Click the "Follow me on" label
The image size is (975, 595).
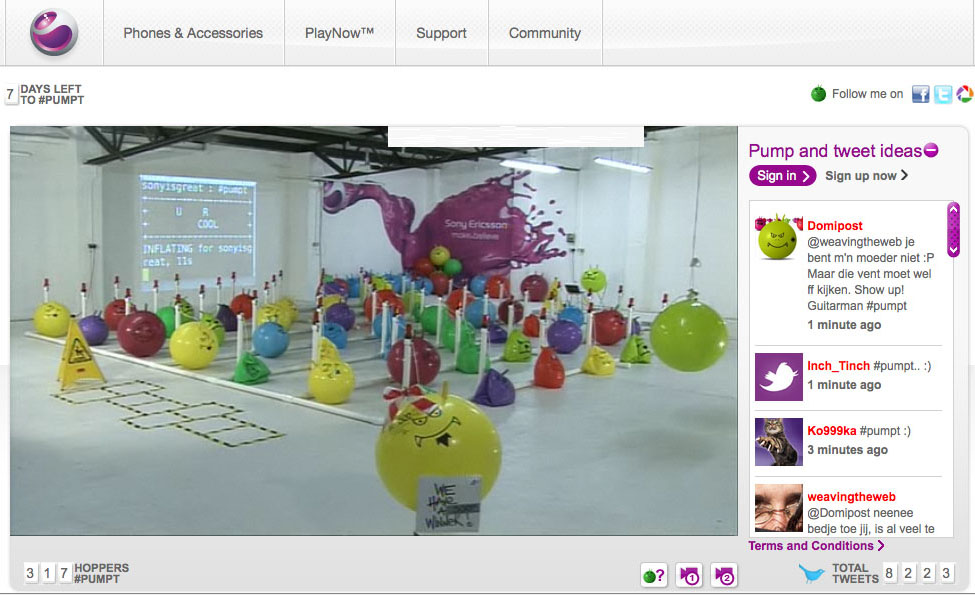click(x=867, y=94)
